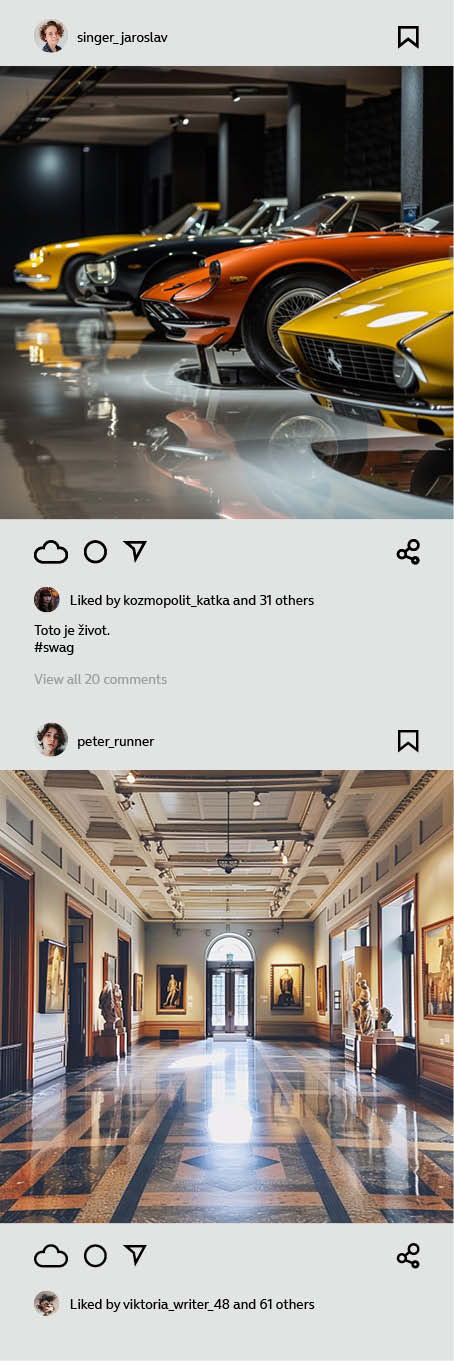Share the museum hall post
This screenshot has height=1361, width=454.
click(x=408, y=1256)
